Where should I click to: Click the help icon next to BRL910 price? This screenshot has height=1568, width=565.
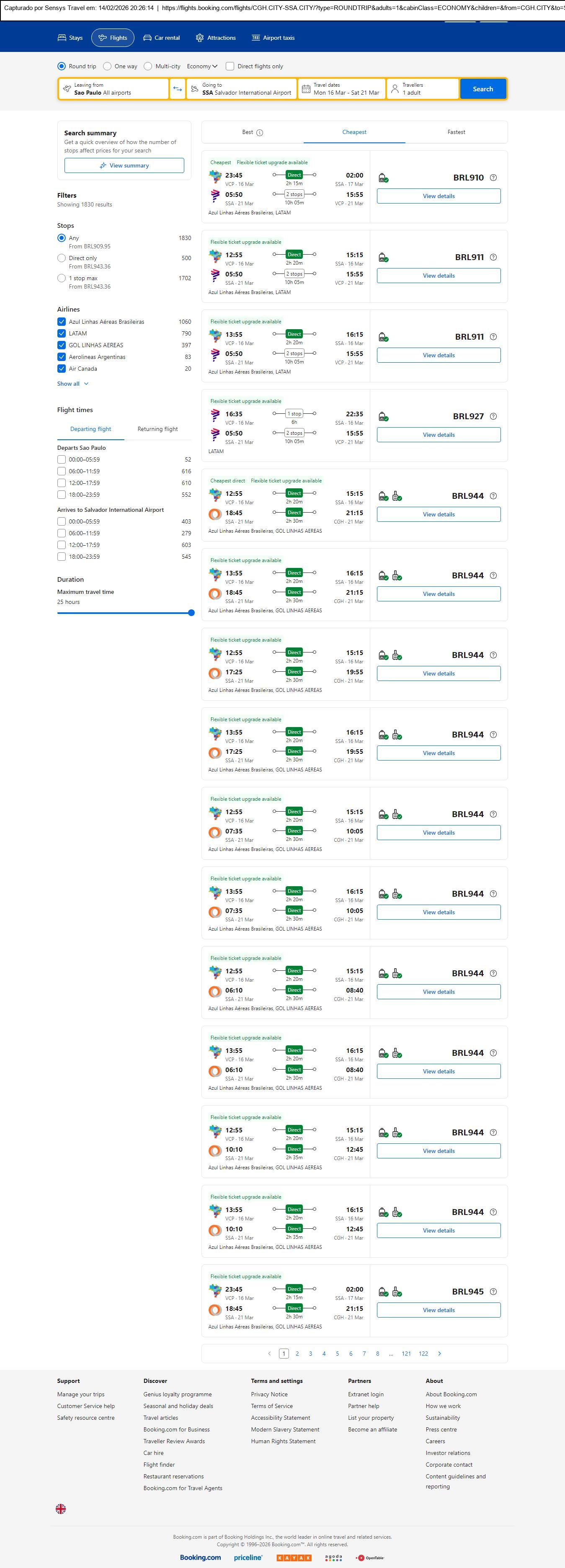[493, 178]
